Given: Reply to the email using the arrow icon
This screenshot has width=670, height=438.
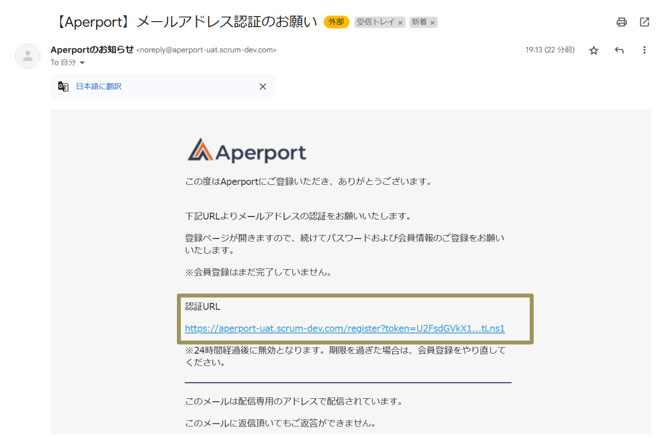Looking at the screenshot, I should coord(619,50).
